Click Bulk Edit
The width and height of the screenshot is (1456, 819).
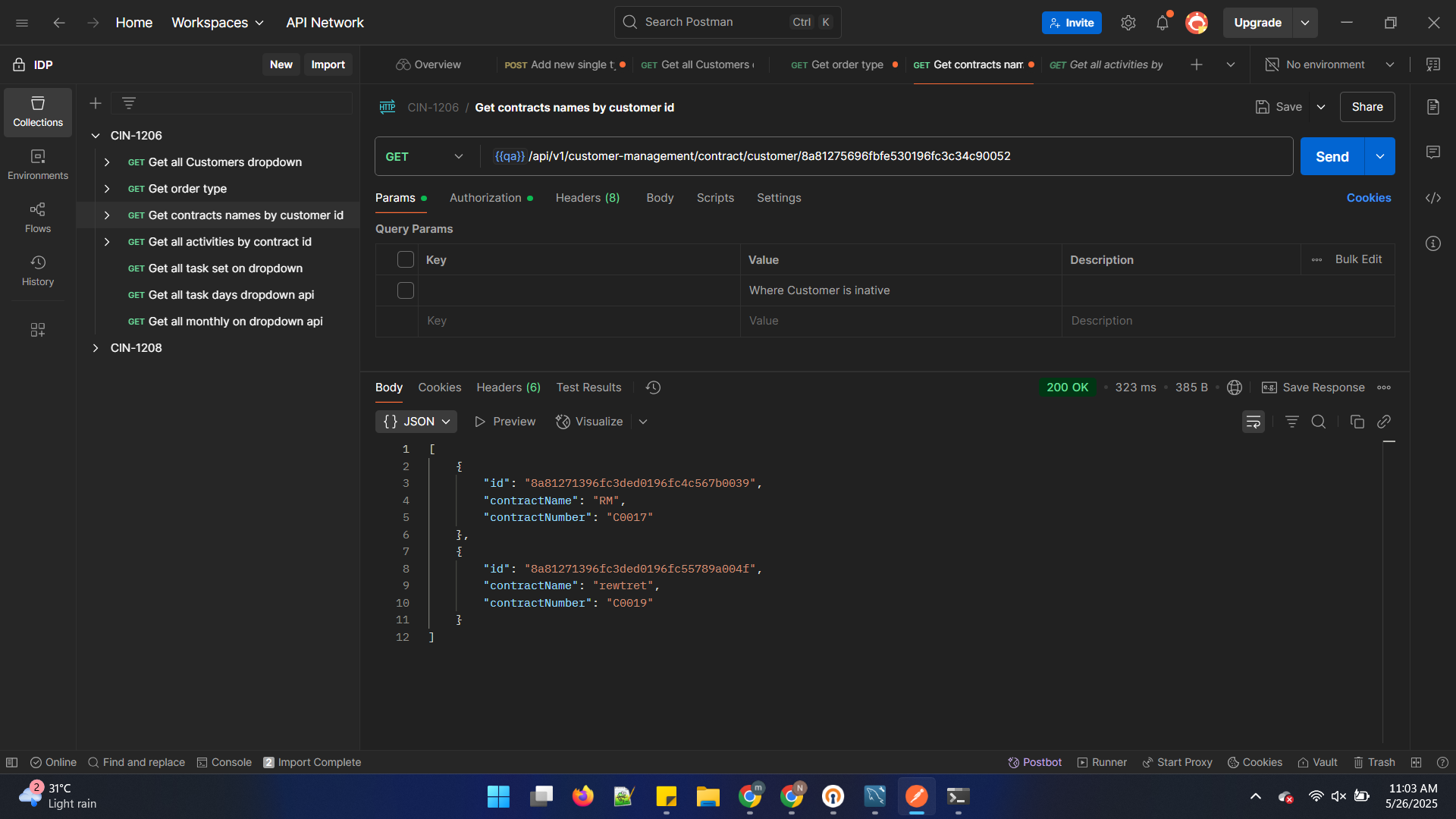click(x=1358, y=259)
